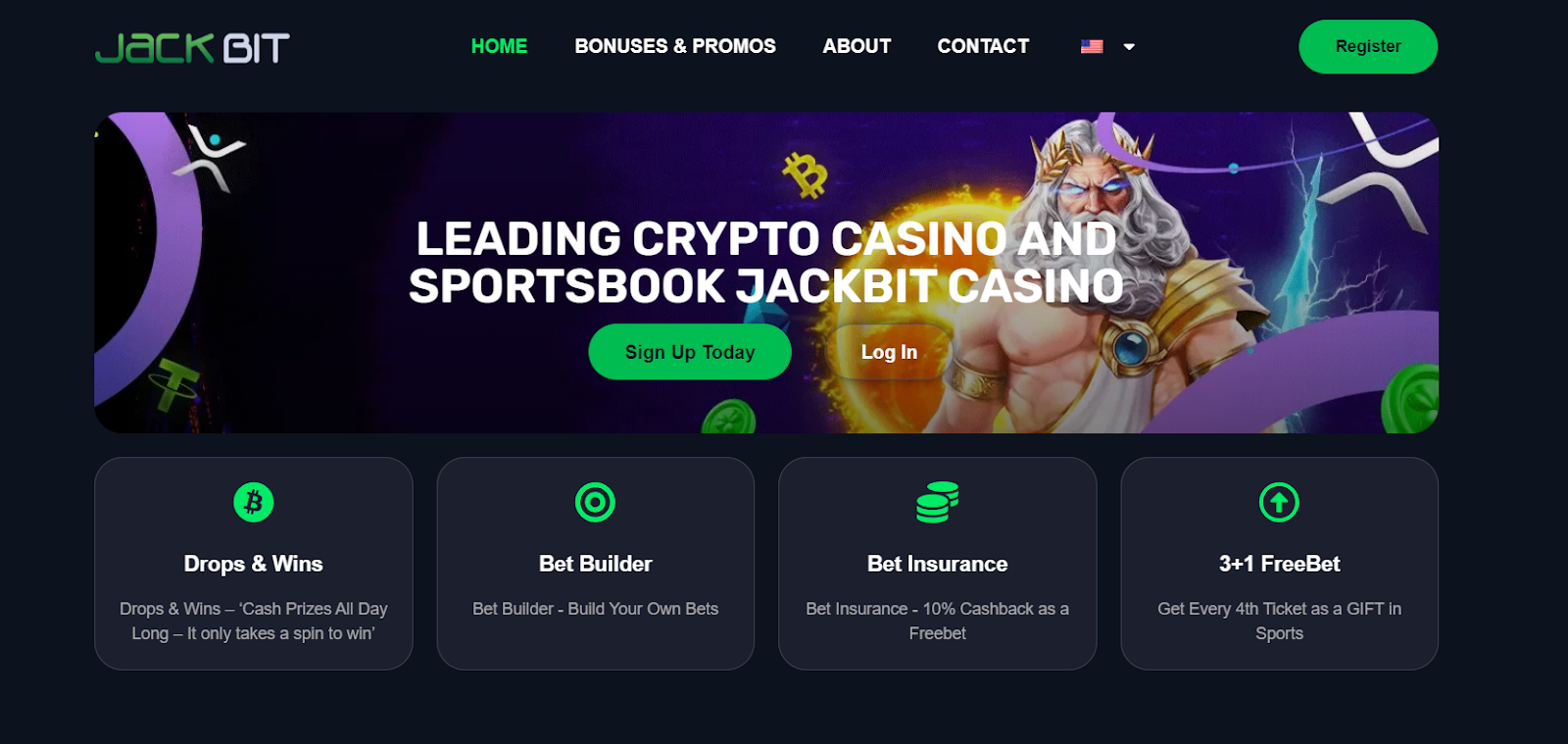Select the Log In button
1568x744 pixels.
point(889,352)
